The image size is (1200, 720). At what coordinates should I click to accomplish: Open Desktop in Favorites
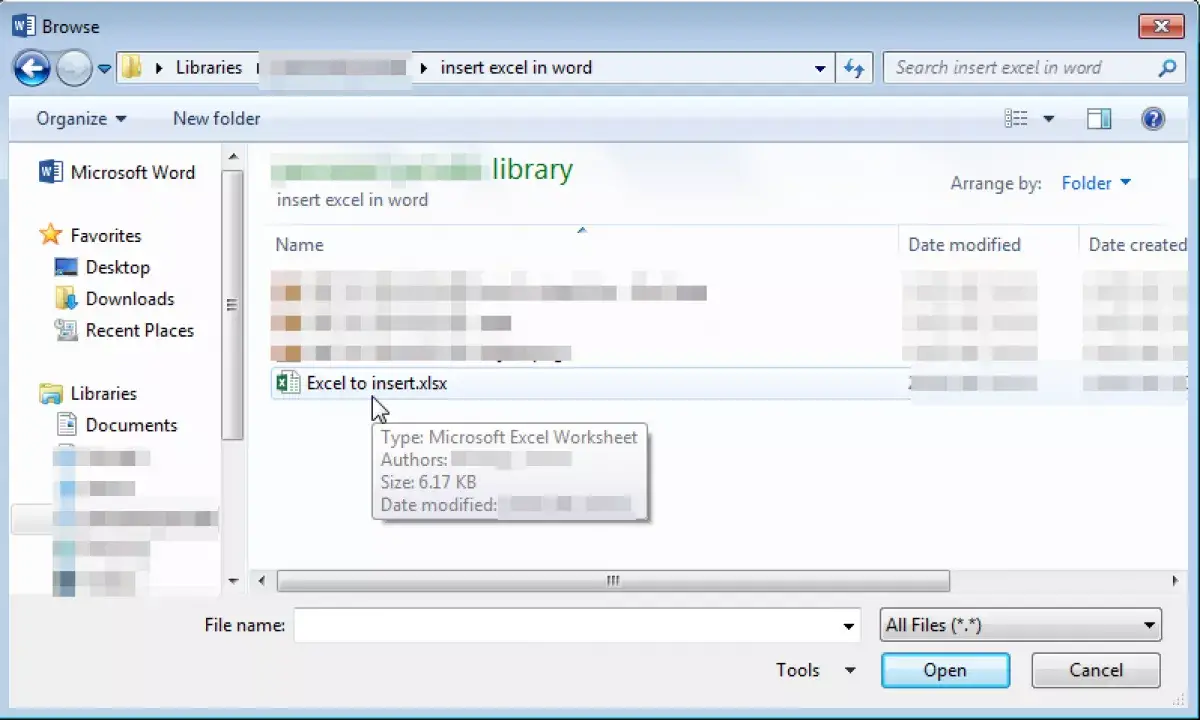coord(117,267)
